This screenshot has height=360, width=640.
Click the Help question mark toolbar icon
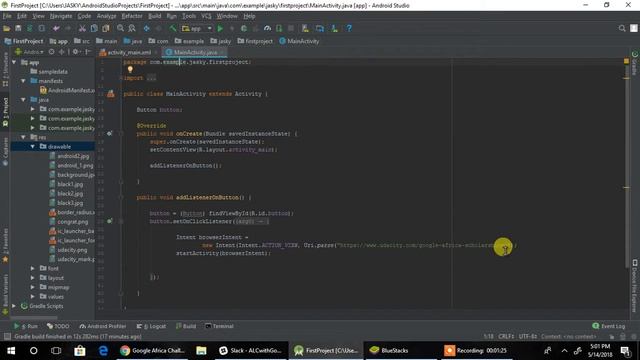pos(349,29)
